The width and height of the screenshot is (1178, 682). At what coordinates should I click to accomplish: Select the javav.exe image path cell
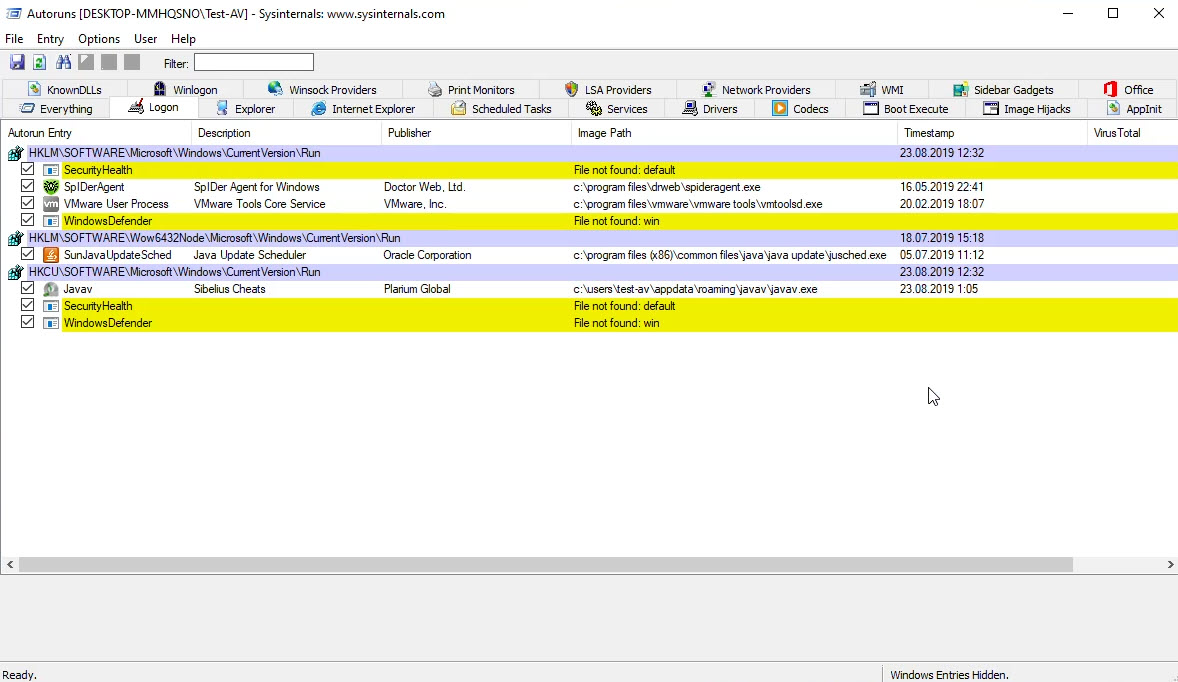696,289
